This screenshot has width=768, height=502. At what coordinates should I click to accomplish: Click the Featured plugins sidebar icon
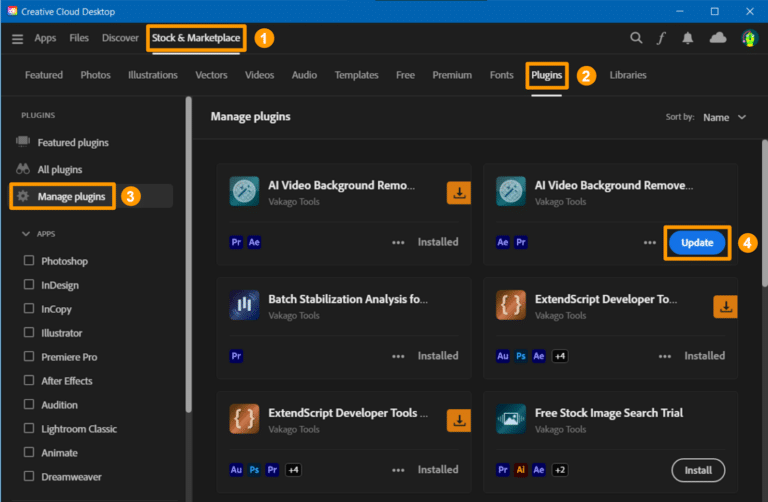click(x=23, y=142)
